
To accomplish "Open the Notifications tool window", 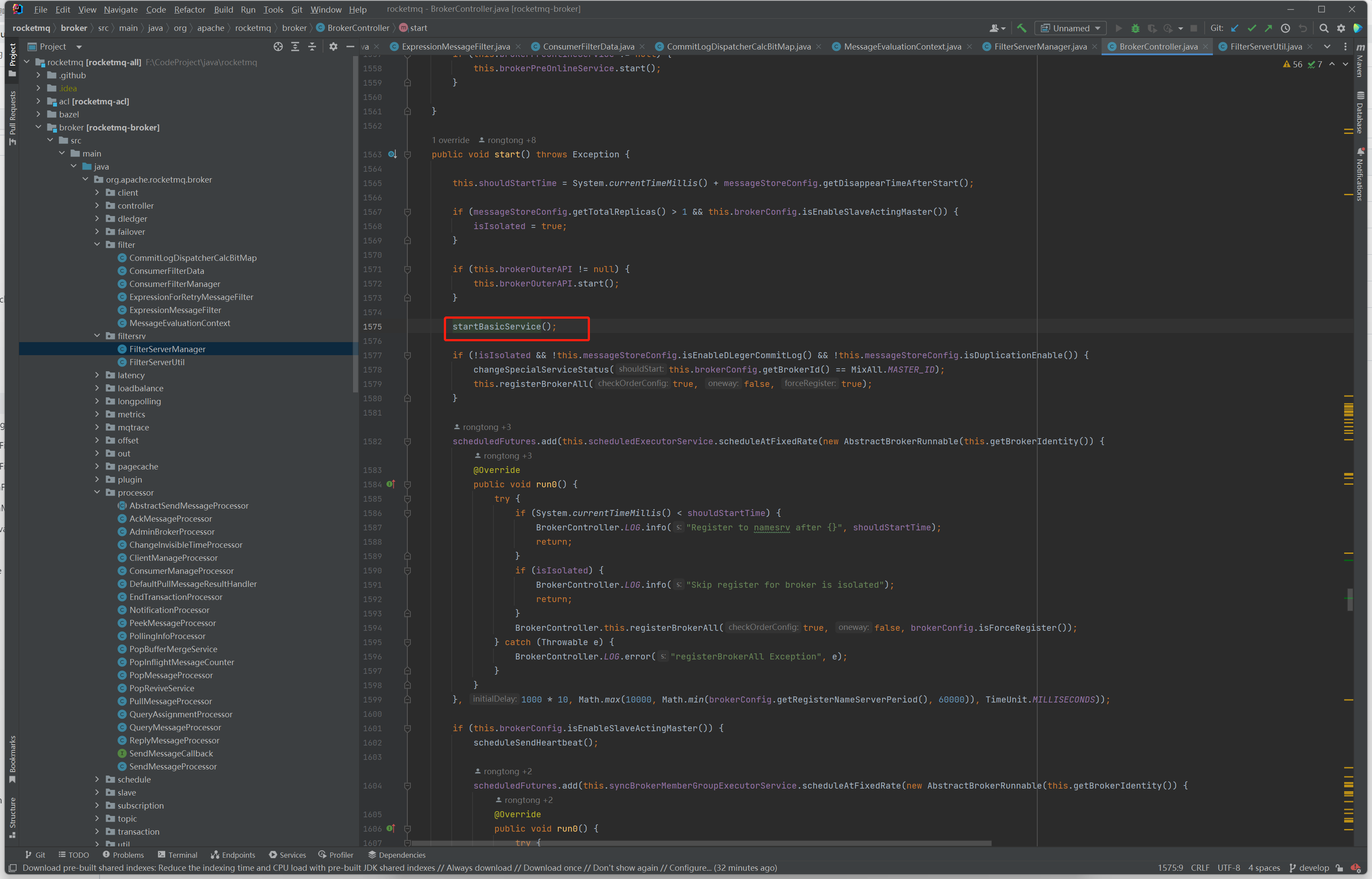I will [1361, 175].
